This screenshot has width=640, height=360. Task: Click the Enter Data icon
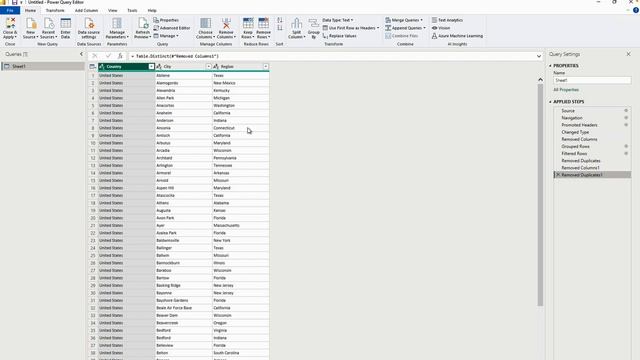pyautogui.click(x=65, y=24)
